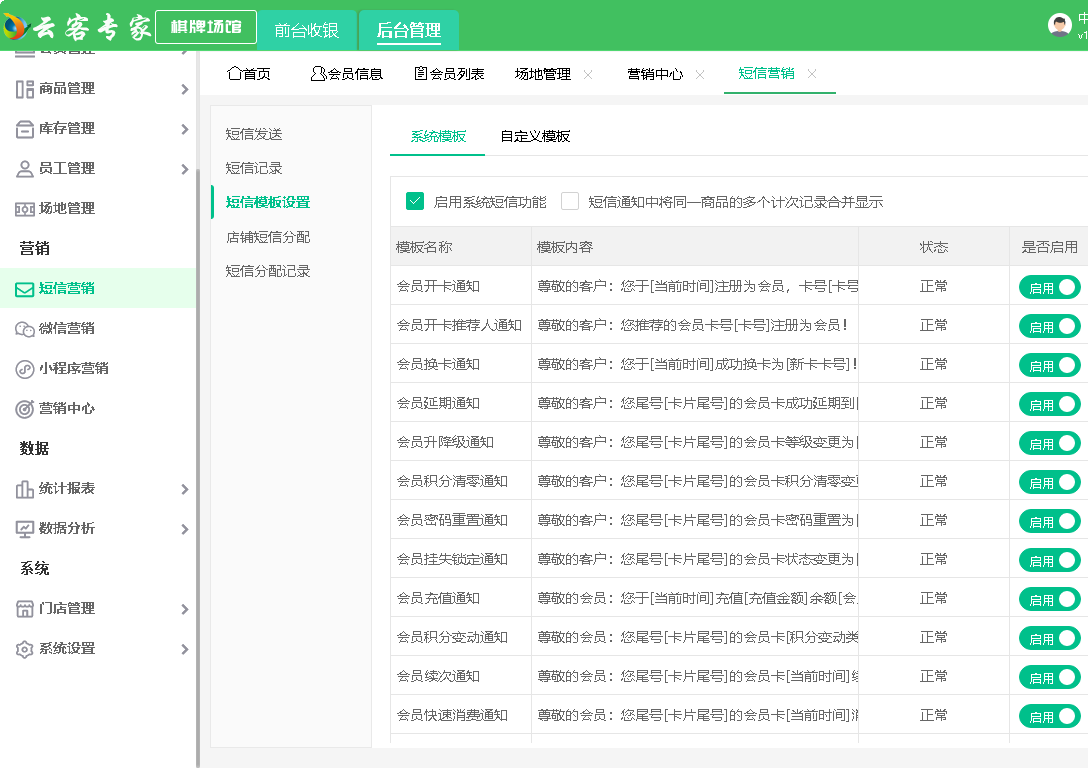
Task: Click the 短信营销 envelope icon in sidebar
Action: click(25, 289)
